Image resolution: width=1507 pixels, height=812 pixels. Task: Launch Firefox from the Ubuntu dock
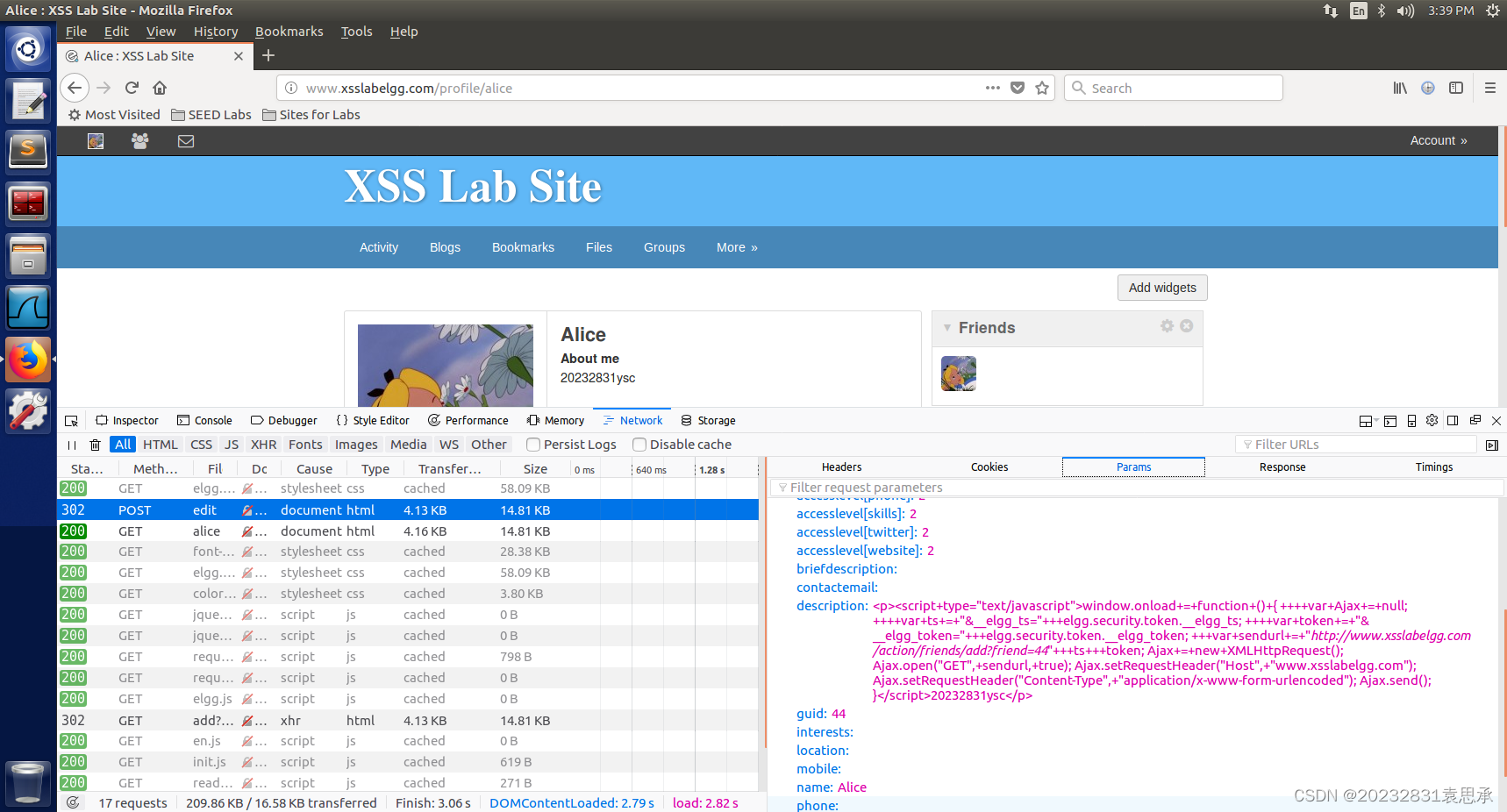pos(28,360)
